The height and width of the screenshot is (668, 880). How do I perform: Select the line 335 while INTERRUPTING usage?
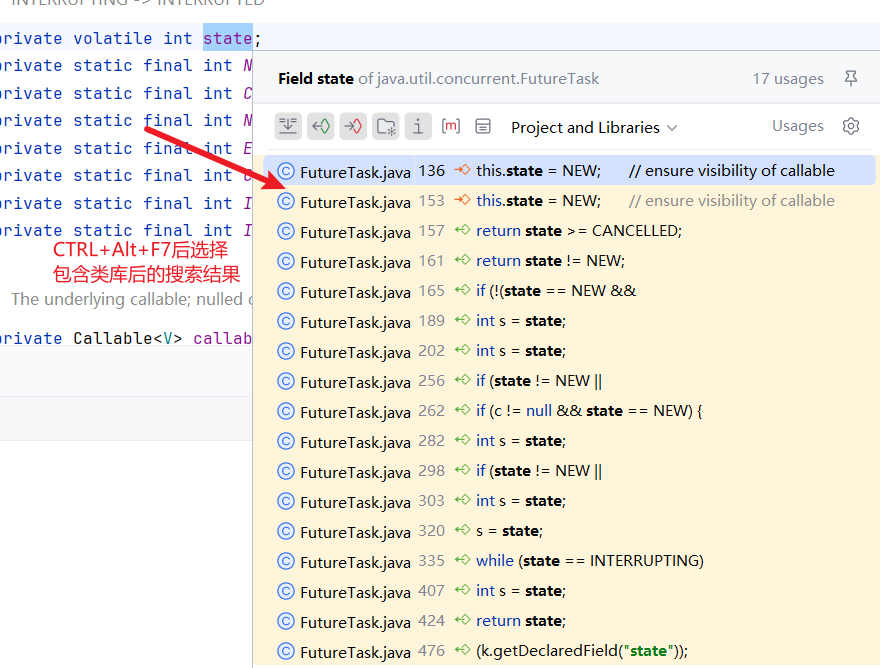point(589,561)
